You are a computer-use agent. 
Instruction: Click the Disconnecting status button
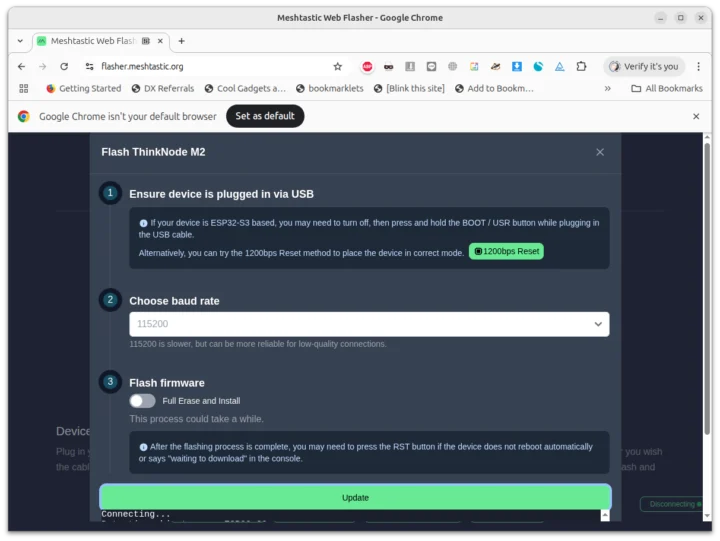pyautogui.click(x=673, y=504)
